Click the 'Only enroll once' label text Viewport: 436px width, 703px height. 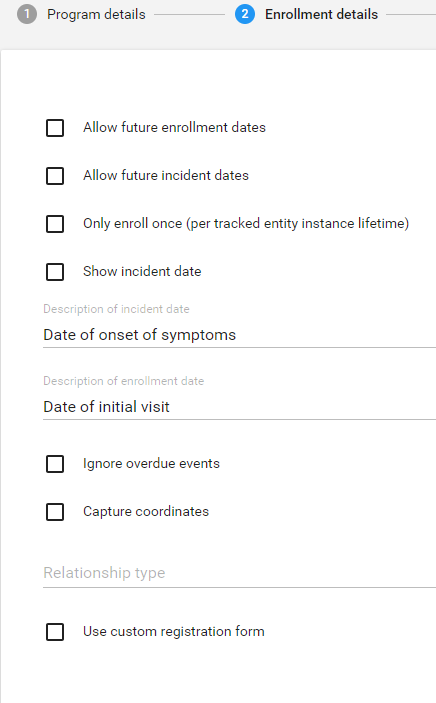132,223
